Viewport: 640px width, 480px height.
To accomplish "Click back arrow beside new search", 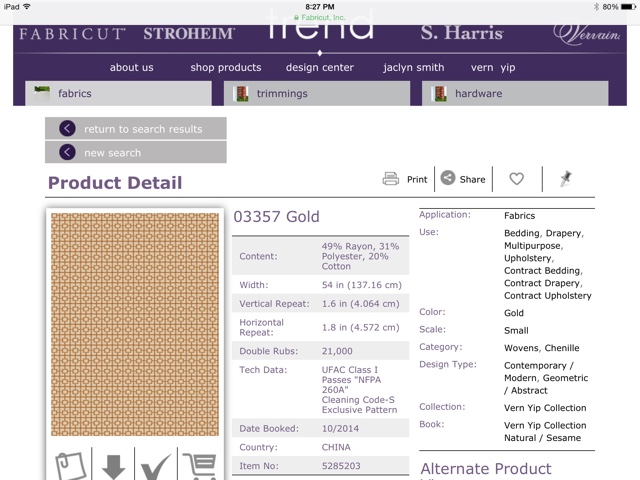I will tap(67, 152).
